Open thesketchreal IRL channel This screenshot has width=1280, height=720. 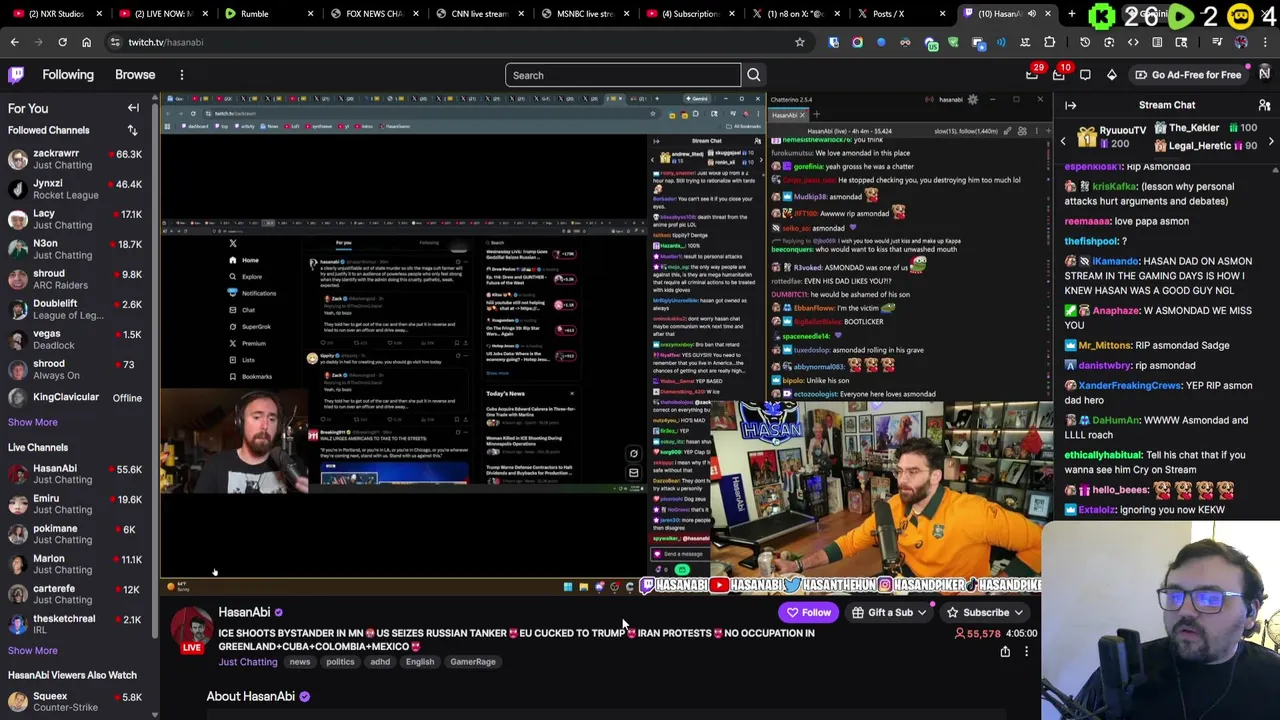[76, 624]
